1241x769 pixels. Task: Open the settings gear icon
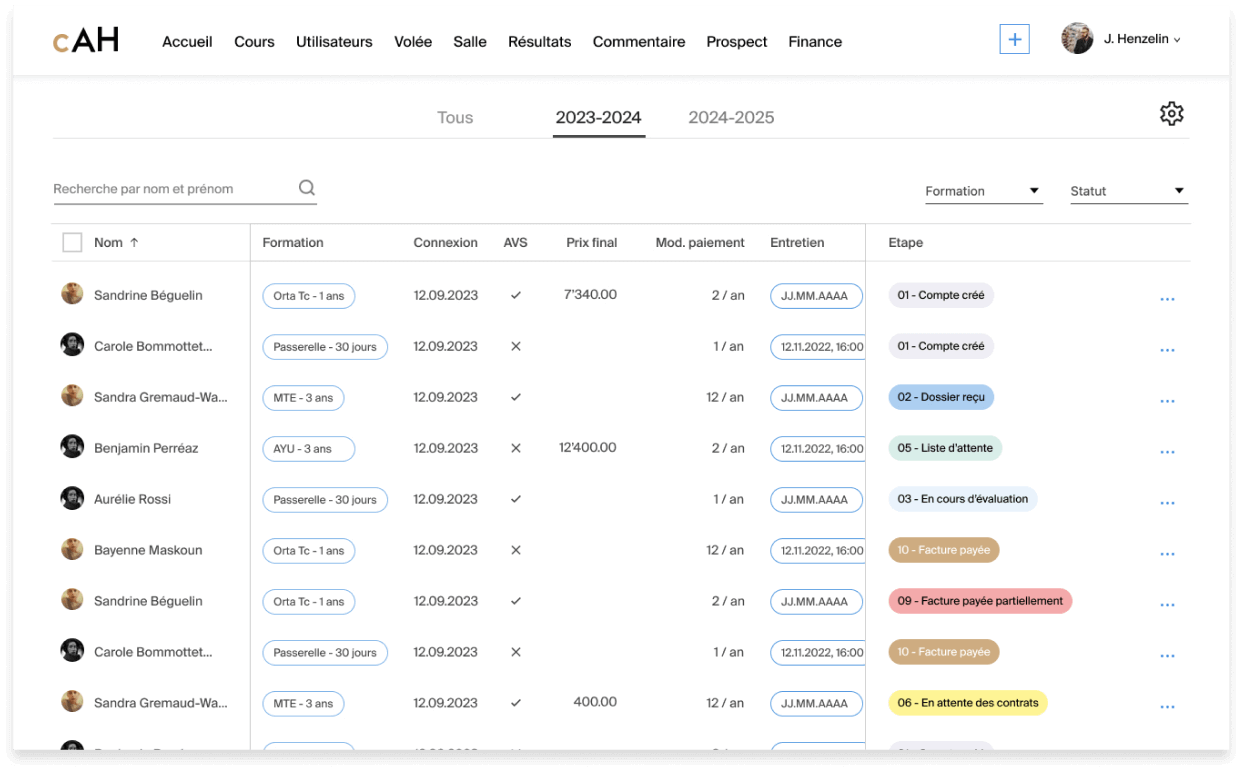(1171, 114)
